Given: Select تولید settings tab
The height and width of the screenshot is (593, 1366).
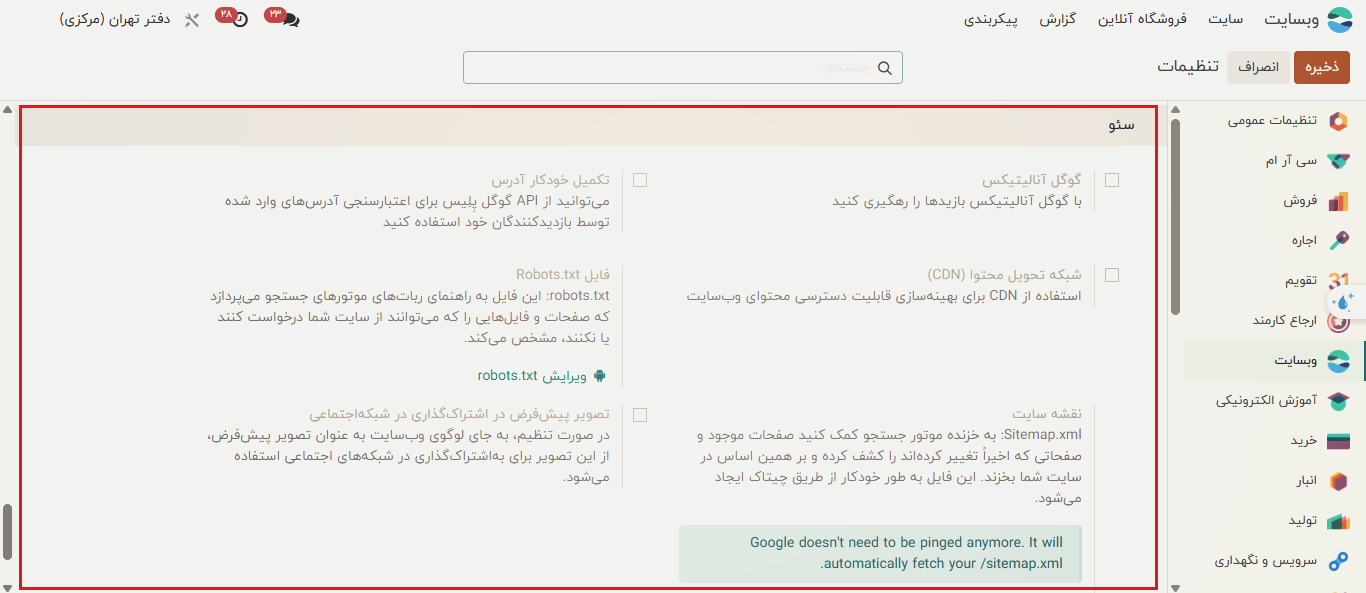Looking at the screenshot, I should [x=1303, y=521].
